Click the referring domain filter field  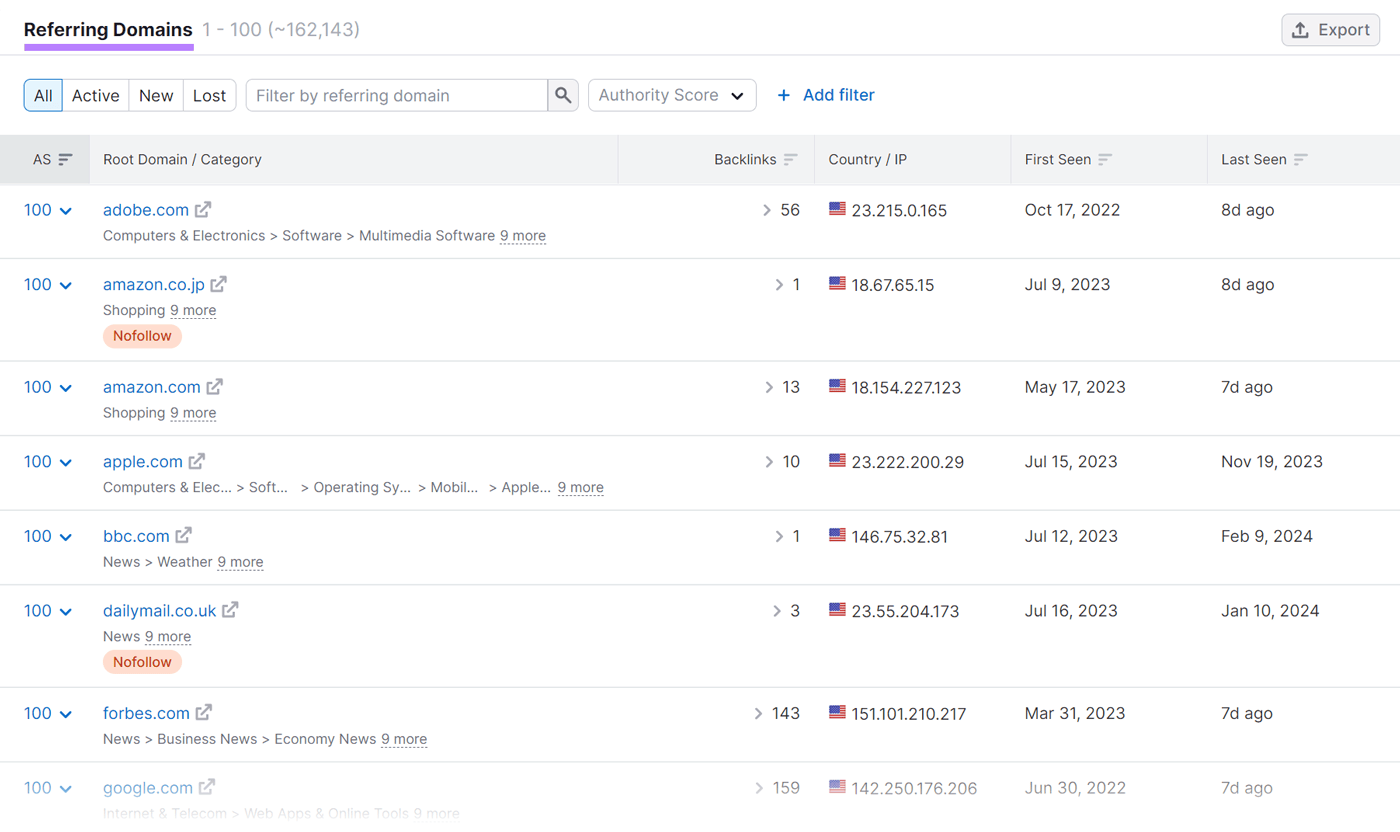pyautogui.click(x=395, y=95)
